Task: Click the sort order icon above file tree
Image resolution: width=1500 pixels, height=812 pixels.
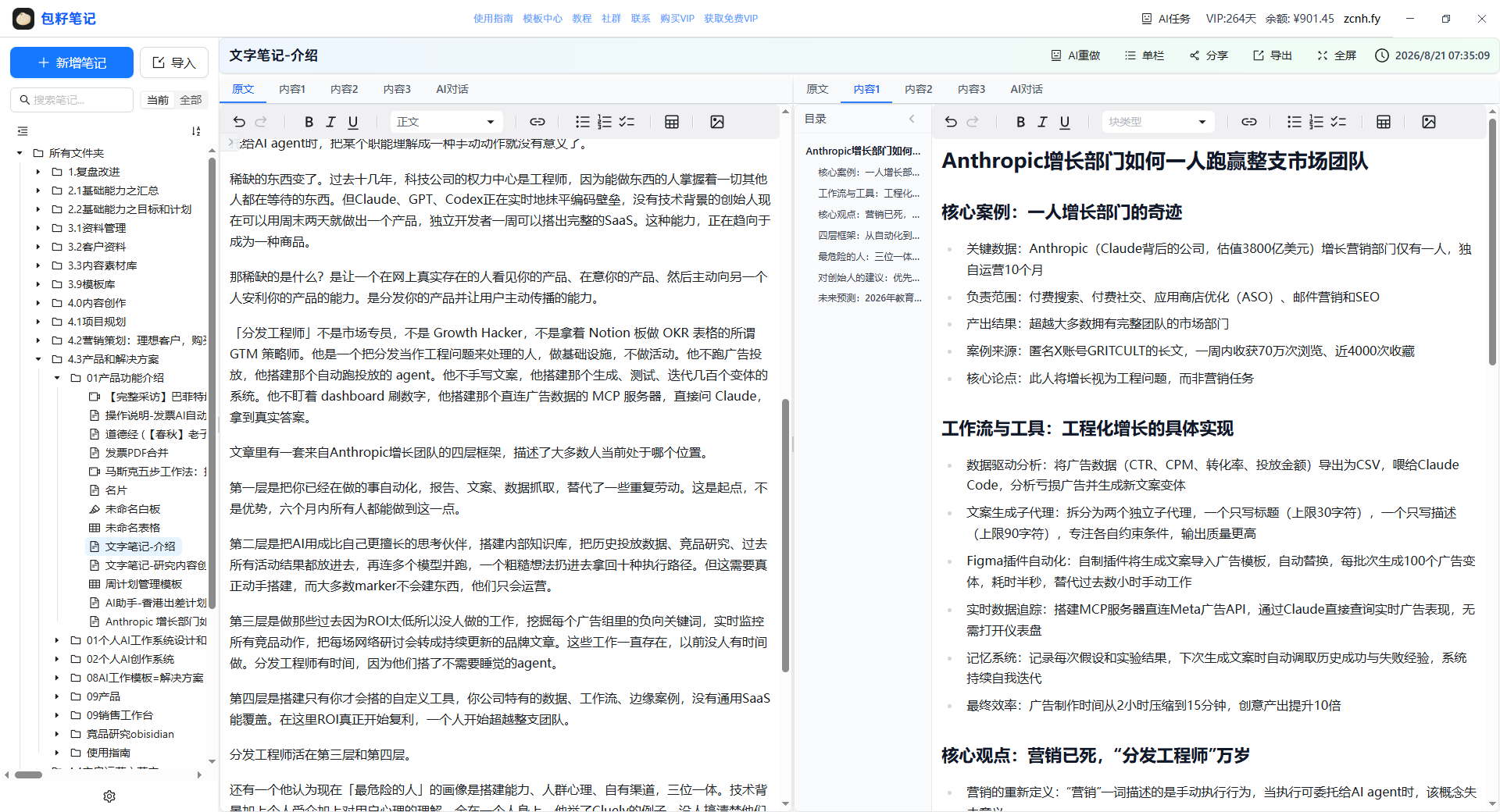Action: tap(196, 131)
